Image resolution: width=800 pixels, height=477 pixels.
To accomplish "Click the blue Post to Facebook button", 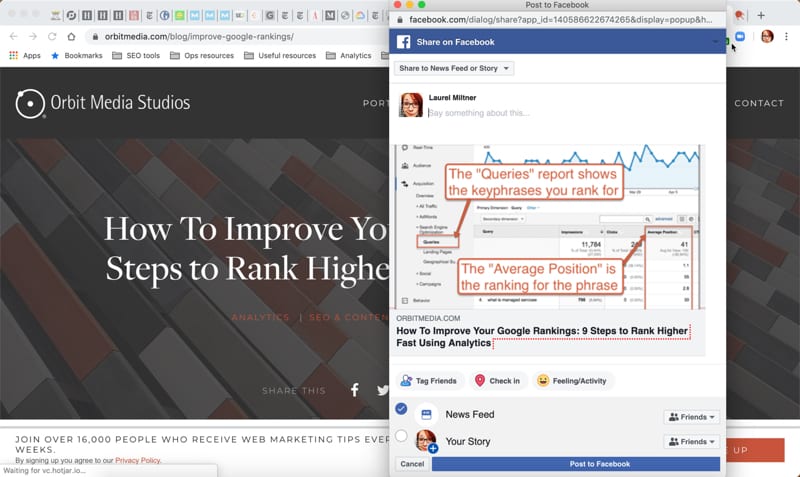I will [x=576, y=464].
